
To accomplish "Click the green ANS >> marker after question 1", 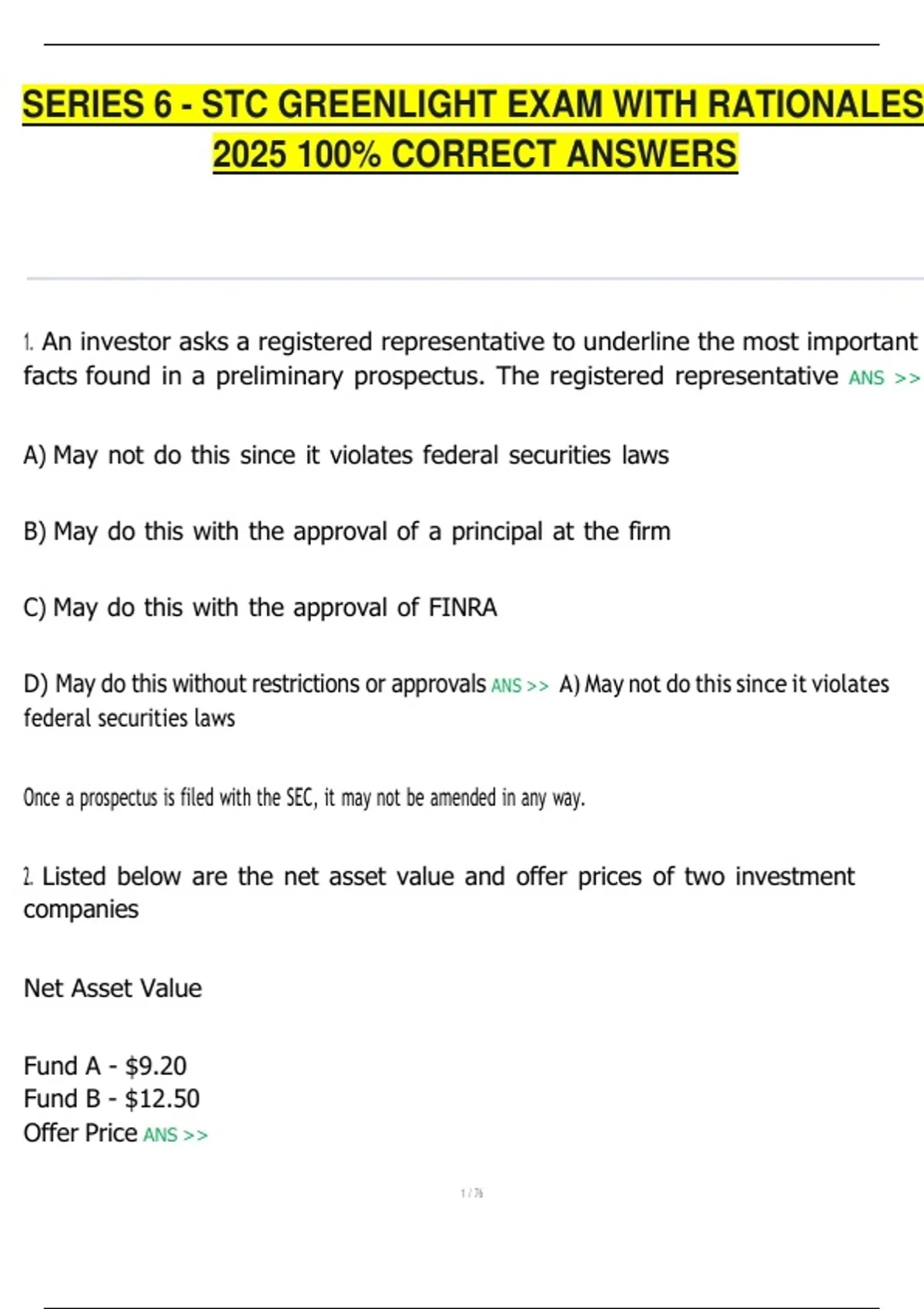I will point(884,378).
